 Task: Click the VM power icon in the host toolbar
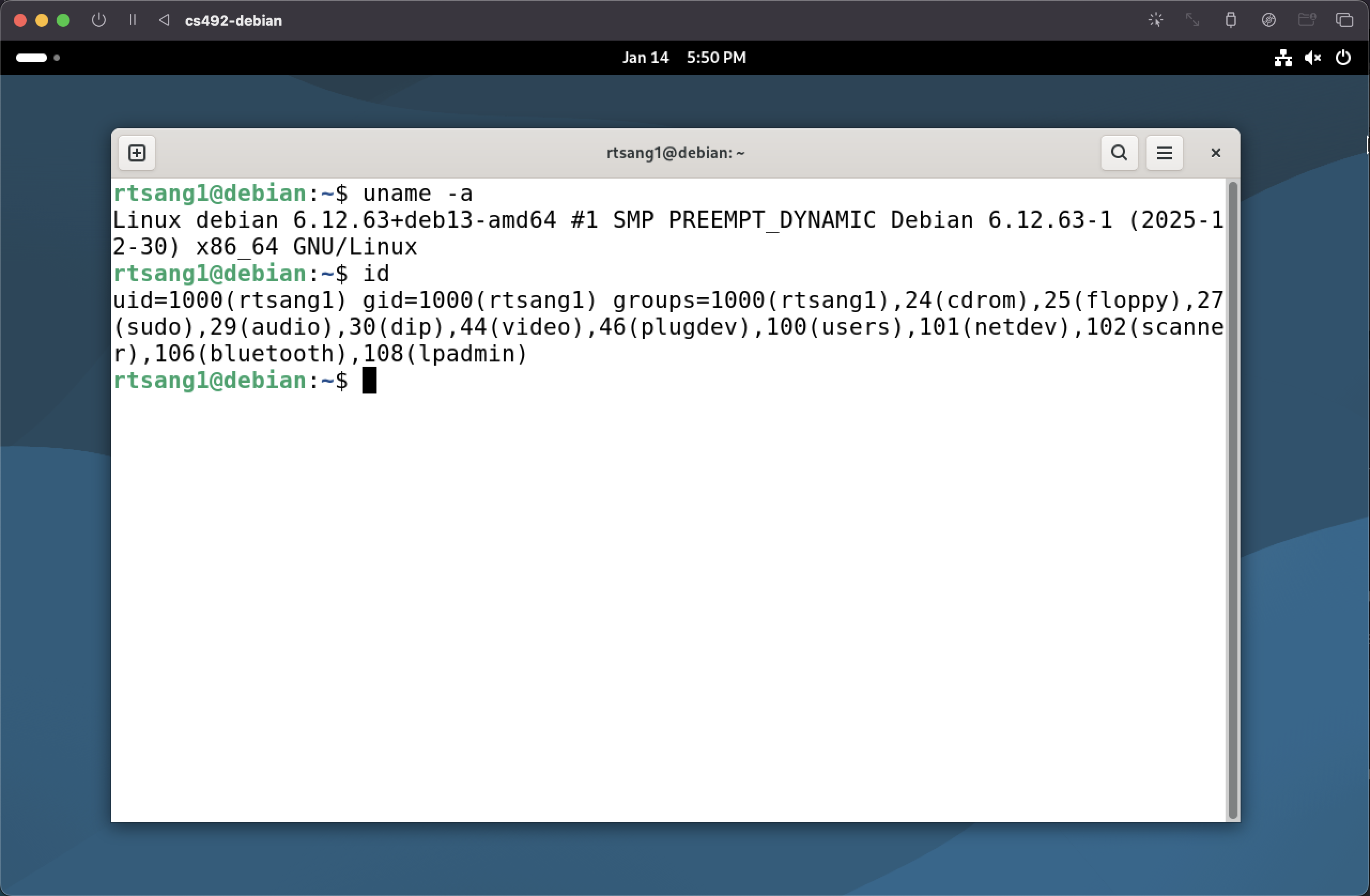[x=98, y=20]
